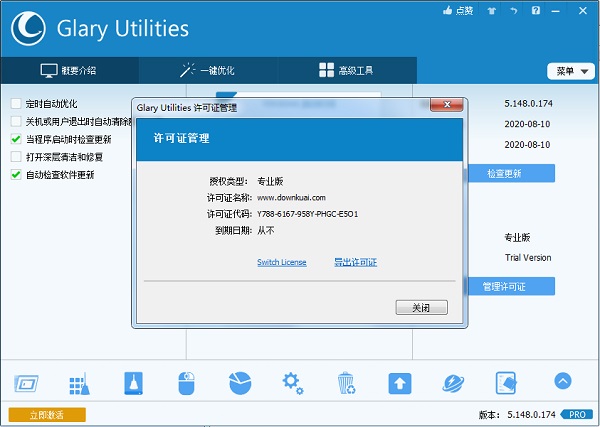Click version number 5.148.0.174 in status bar

[x=531, y=415]
